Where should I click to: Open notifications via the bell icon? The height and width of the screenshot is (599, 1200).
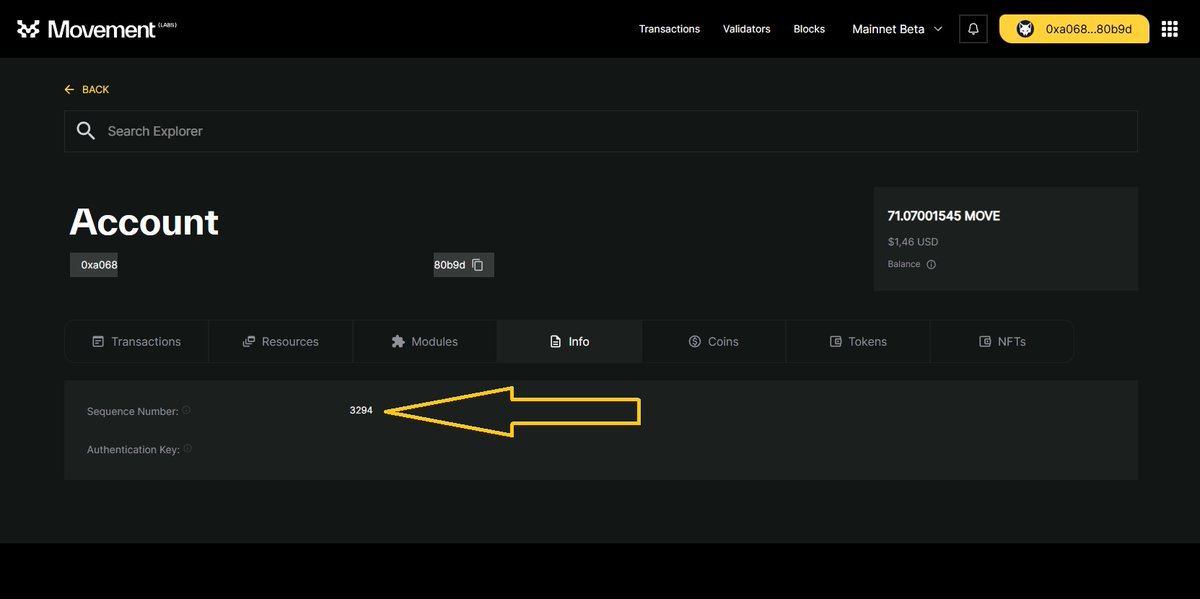[x=972, y=28]
